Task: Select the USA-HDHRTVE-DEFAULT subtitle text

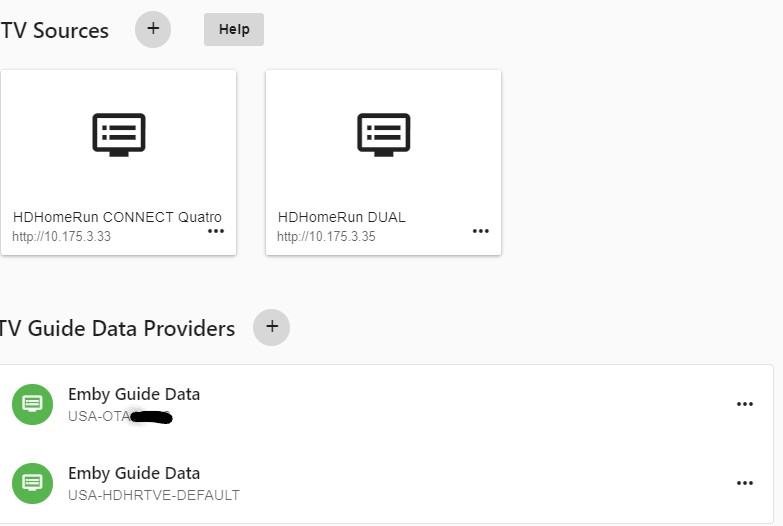Action: tap(154, 495)
